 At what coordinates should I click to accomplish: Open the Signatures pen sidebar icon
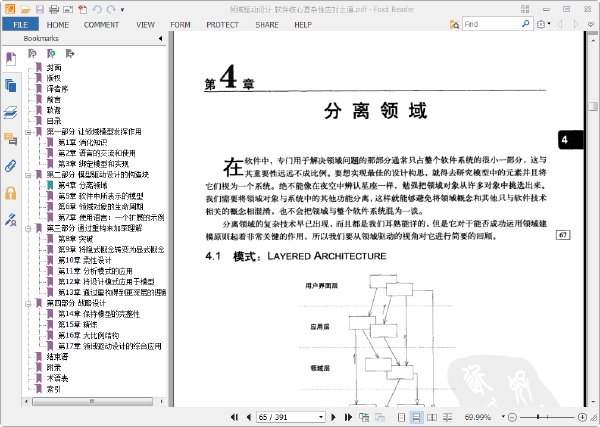(x=11, y=220)
